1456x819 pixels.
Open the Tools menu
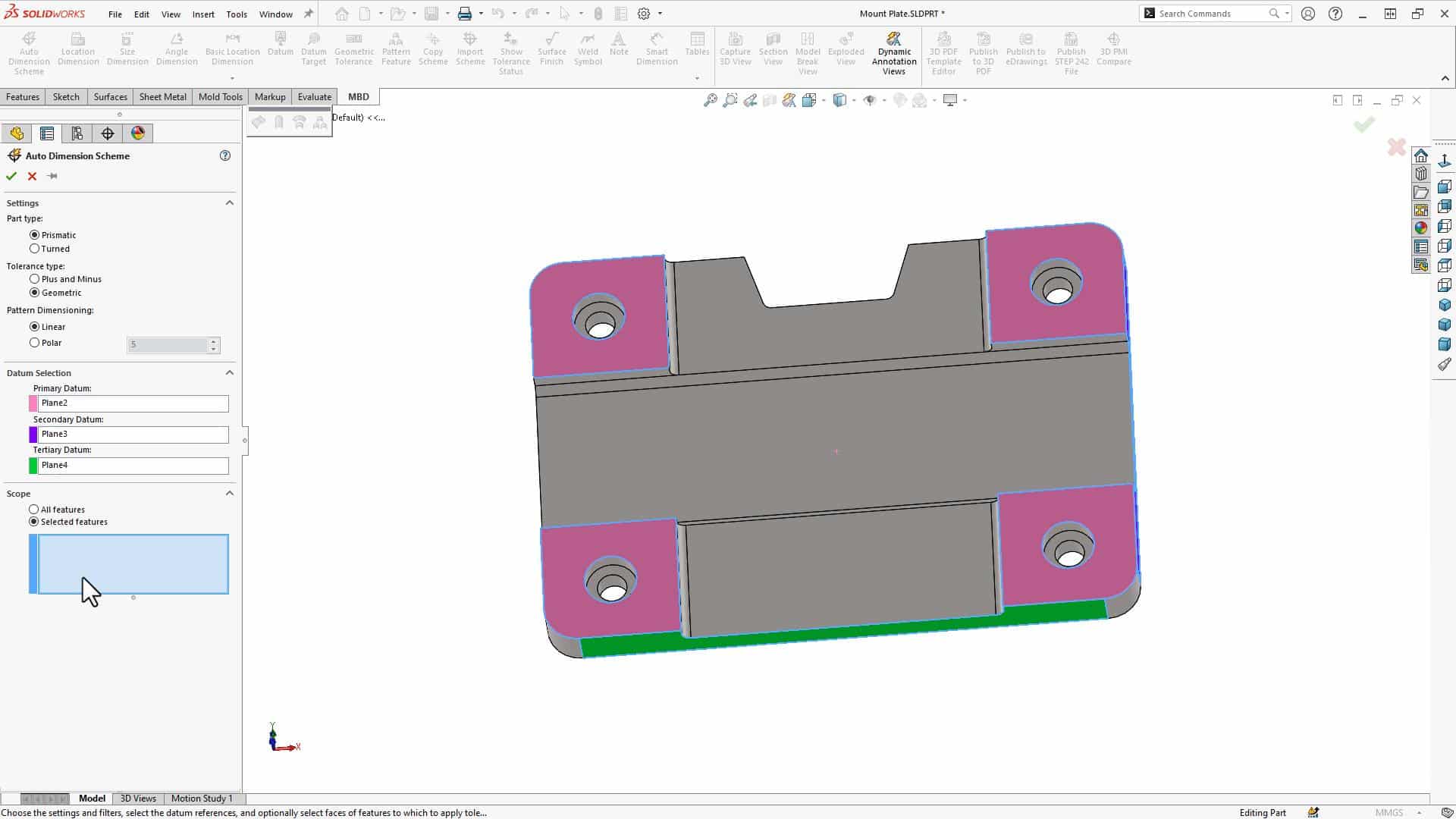pyautogui.click(x=237, y=14)
